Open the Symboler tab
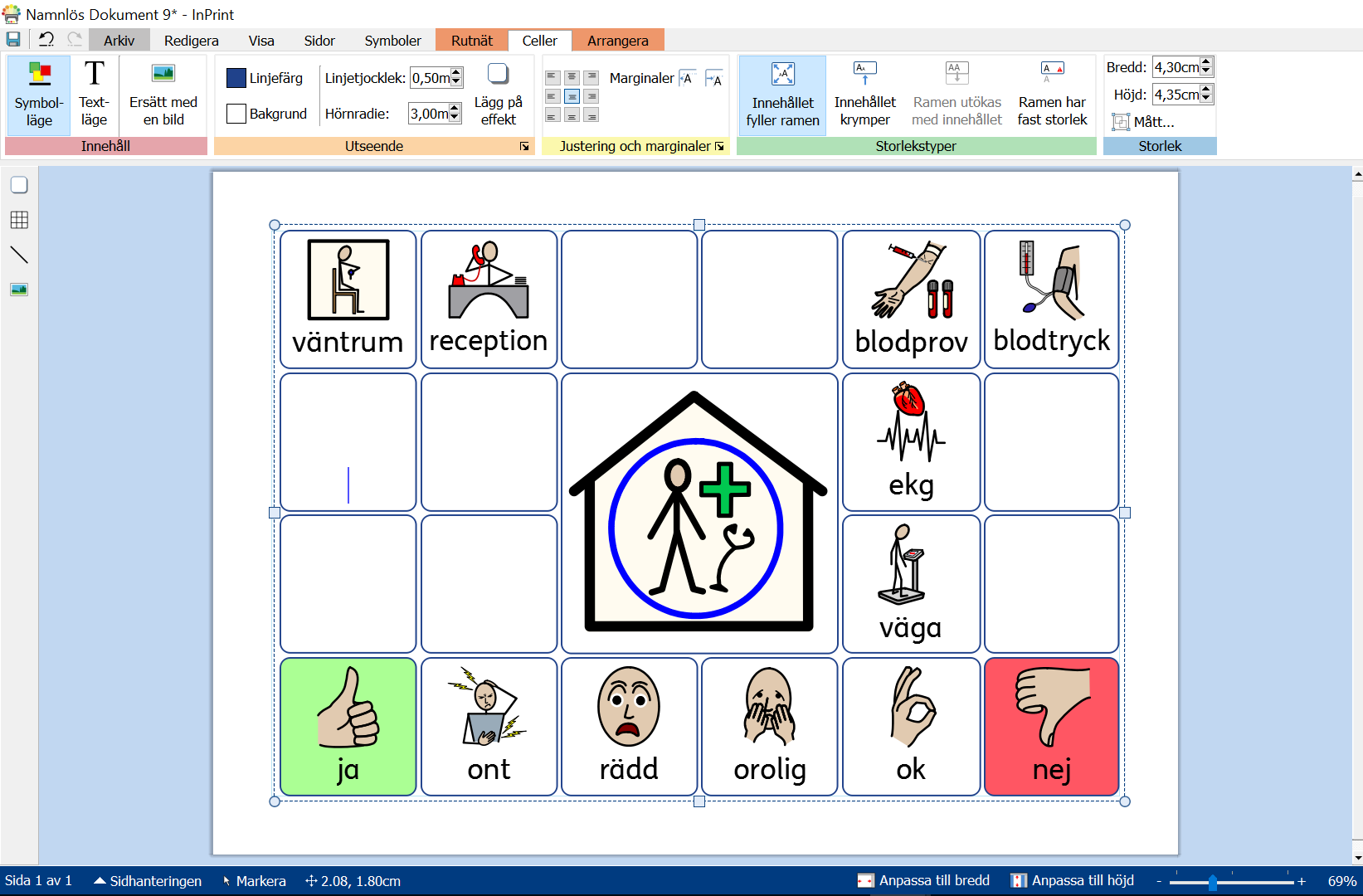Image resolution: width=1363 pixels, height=896 pixels. pyautogui.click(x=392, y=41)
